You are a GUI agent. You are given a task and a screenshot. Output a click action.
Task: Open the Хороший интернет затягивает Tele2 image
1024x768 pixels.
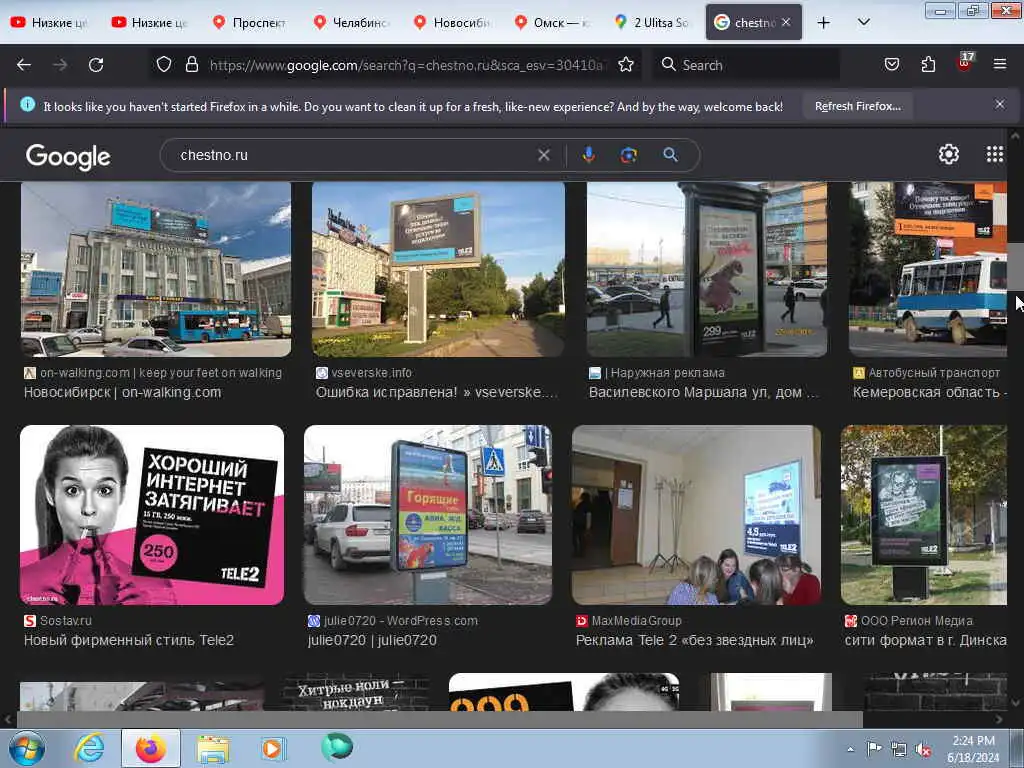point(152,515)
